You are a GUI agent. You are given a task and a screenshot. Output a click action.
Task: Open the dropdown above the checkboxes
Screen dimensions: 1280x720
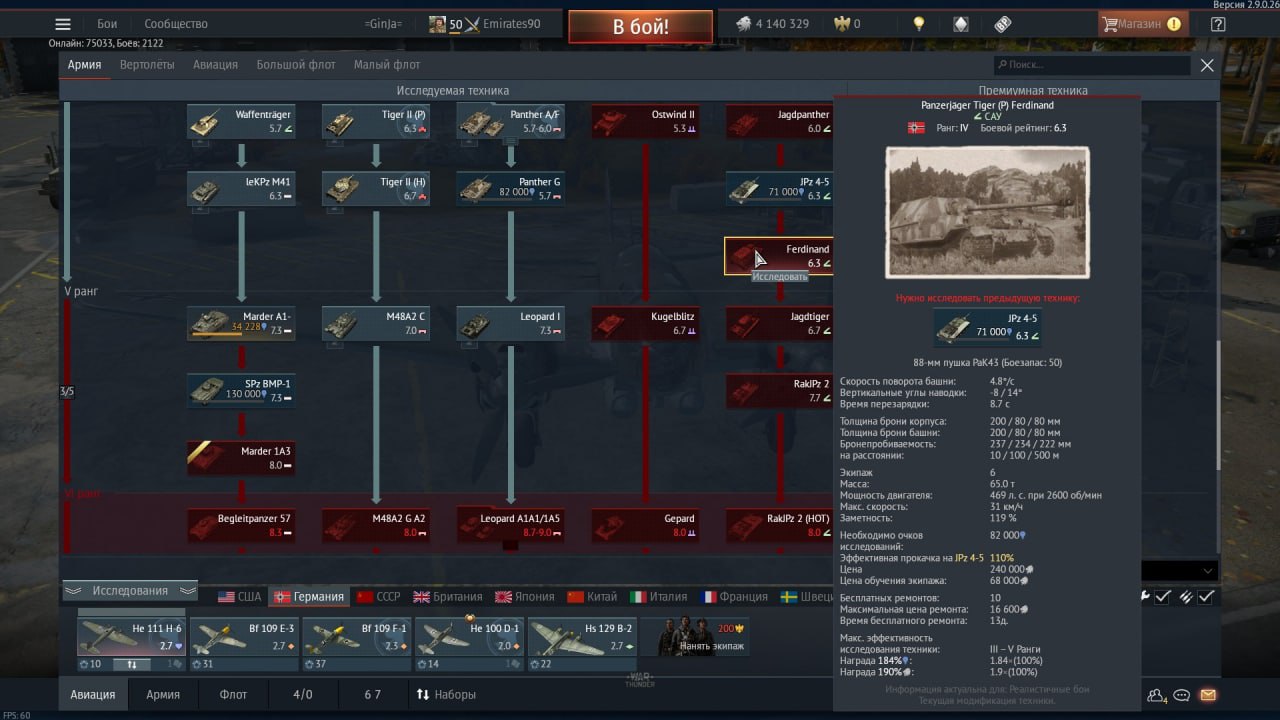pos(1180,571)
